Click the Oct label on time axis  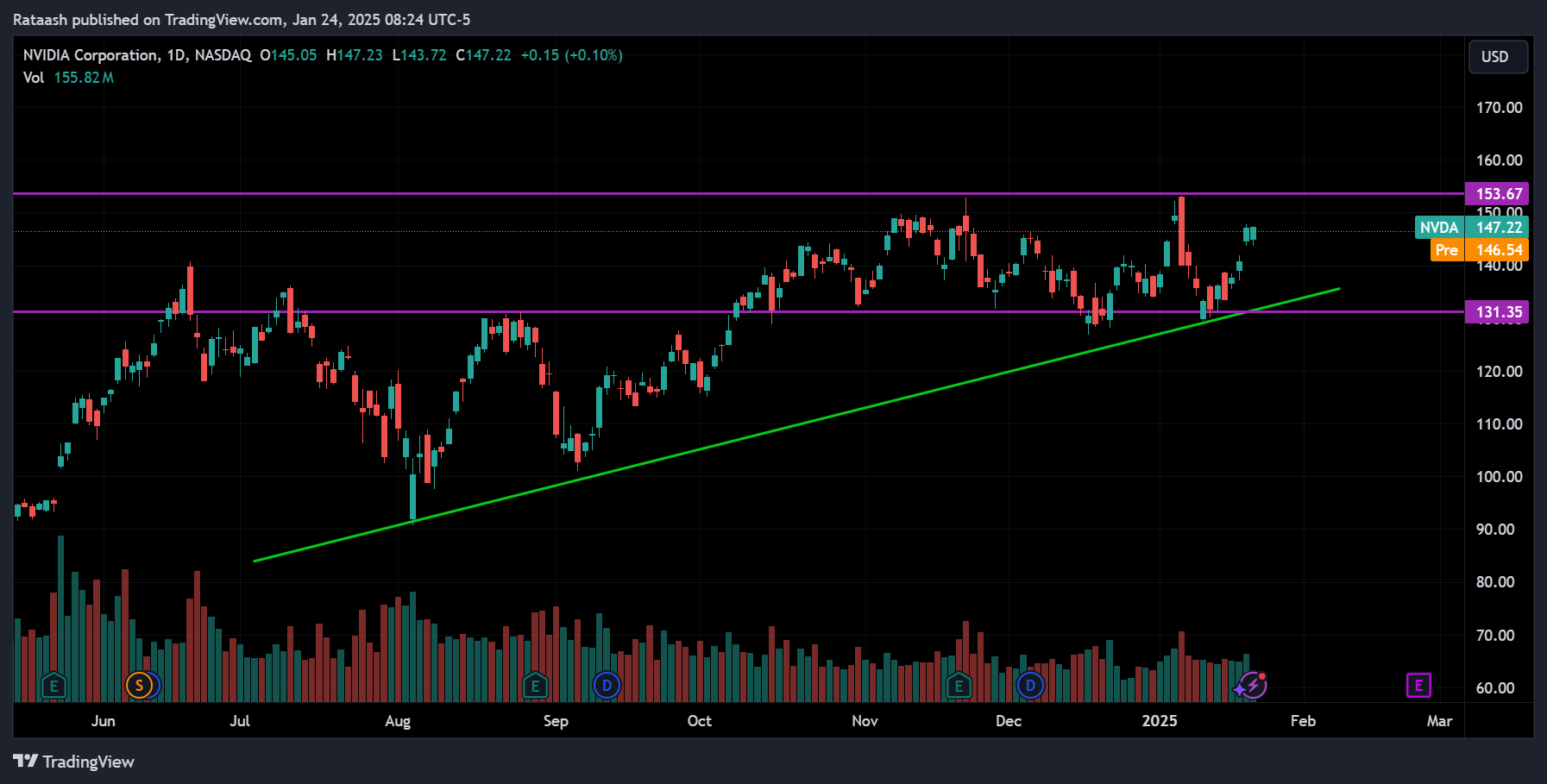tap(700, 721)
